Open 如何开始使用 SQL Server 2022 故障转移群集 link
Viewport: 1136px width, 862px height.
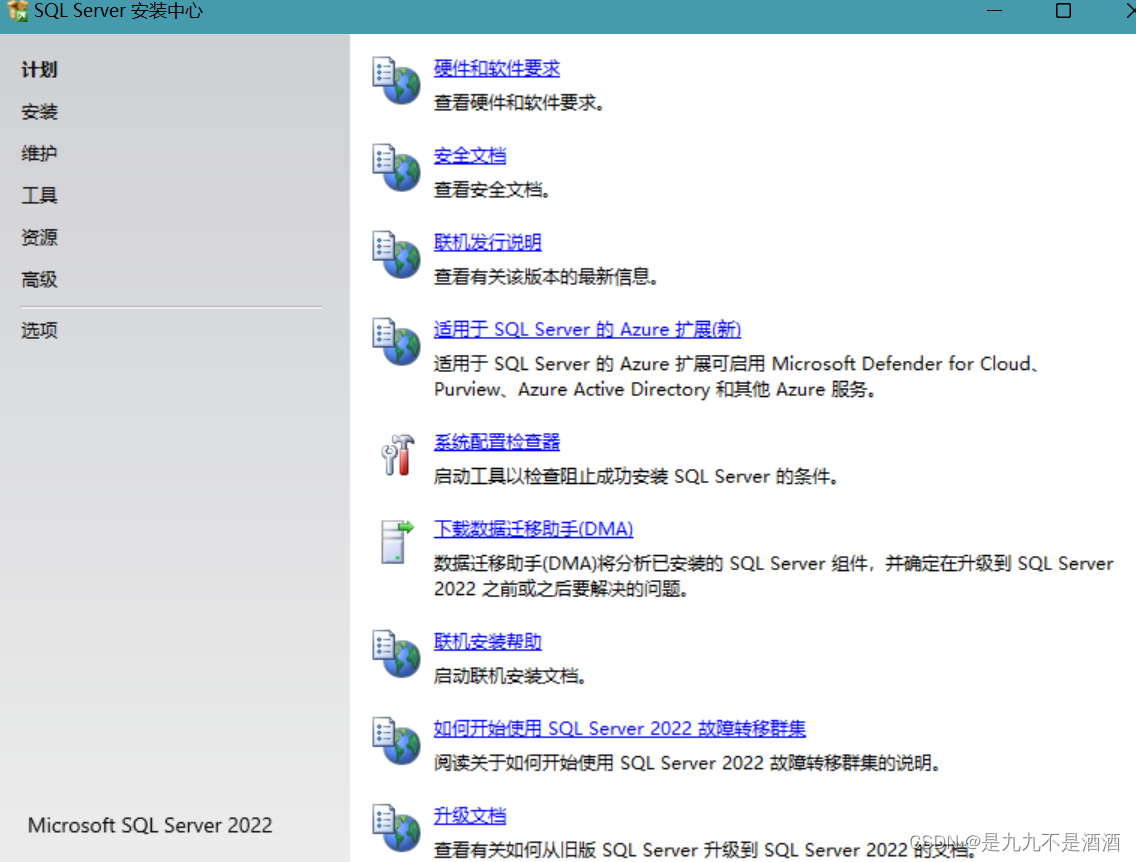[x=619, y=728]
